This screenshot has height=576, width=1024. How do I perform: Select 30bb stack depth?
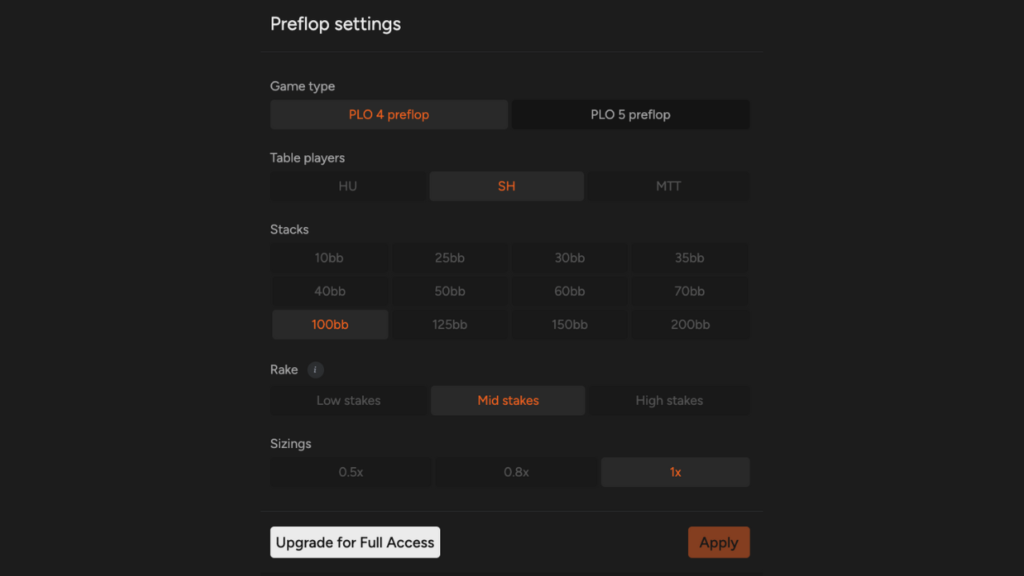point(569,258)
